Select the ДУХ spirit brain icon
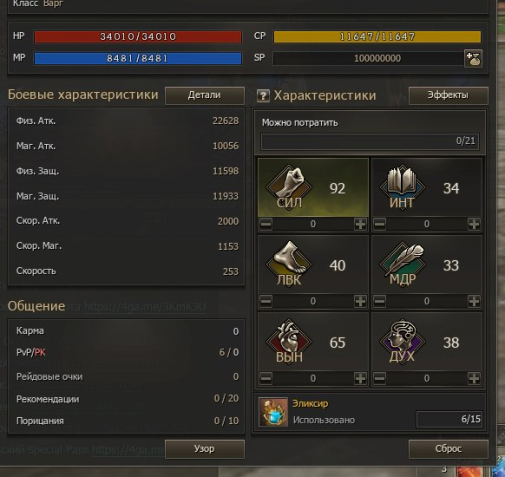 pos(402,340)
